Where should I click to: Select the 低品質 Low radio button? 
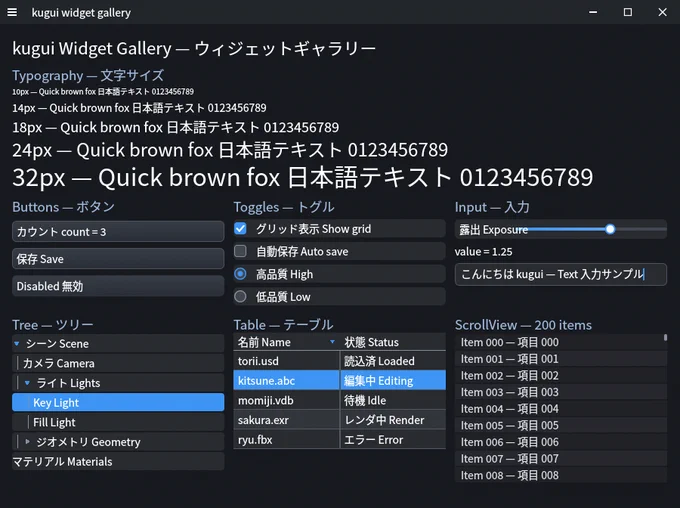pyautogui.click(x=240, y=297)
